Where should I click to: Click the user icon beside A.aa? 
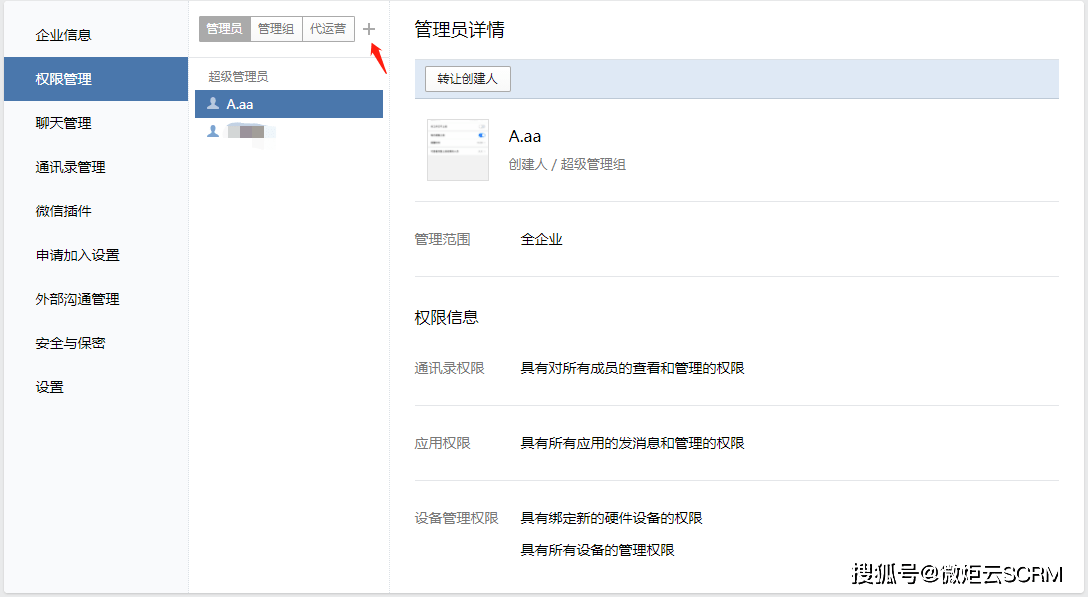coord(213,103)
